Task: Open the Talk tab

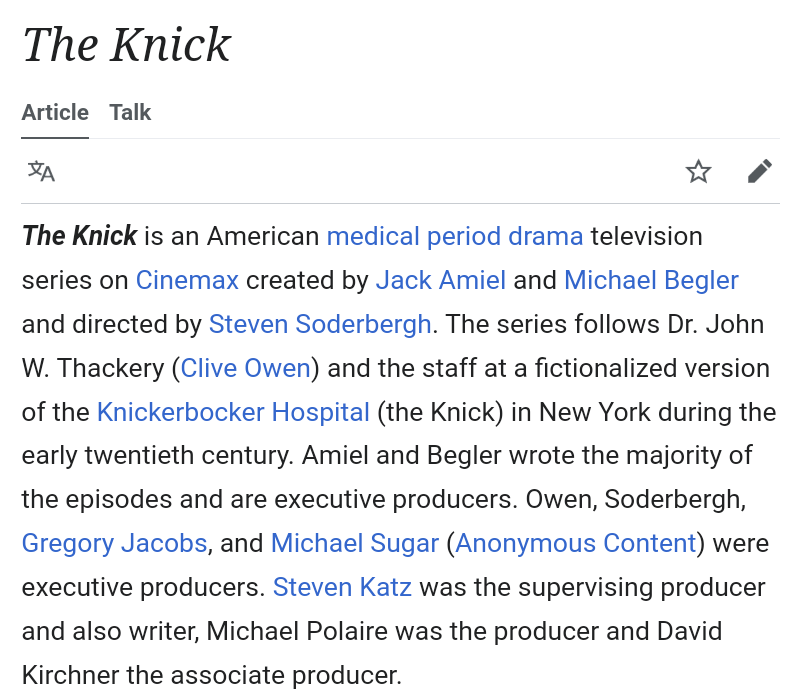Action: point(130,112)
